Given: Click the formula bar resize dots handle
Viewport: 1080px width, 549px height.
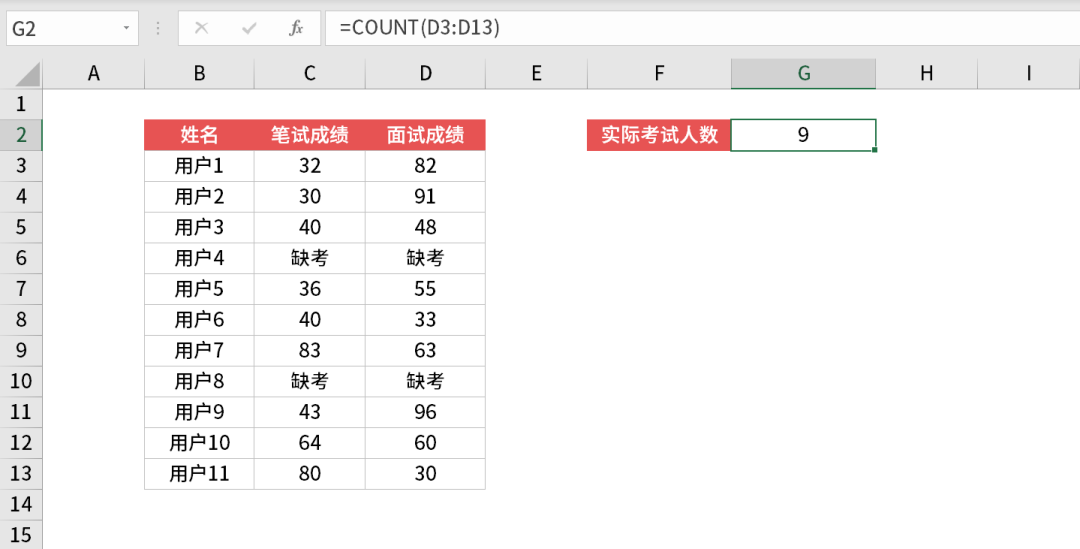Looking at the screenshot, I should pos(157,28).
